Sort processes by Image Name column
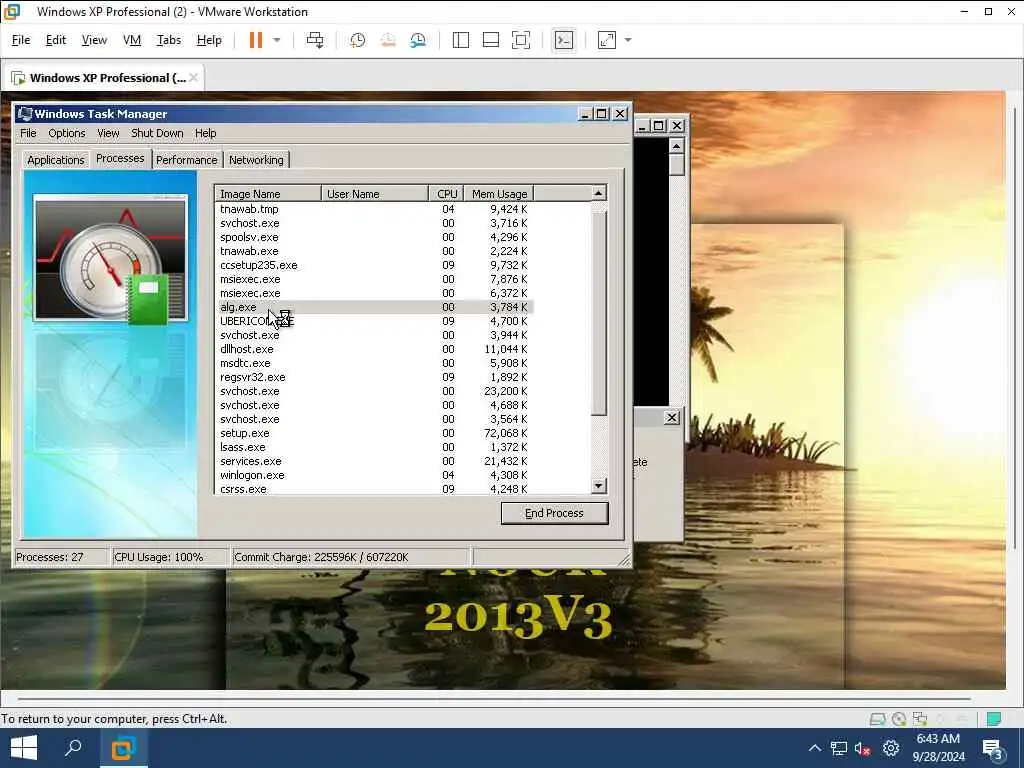1024x768 pixels. point(268,194)
